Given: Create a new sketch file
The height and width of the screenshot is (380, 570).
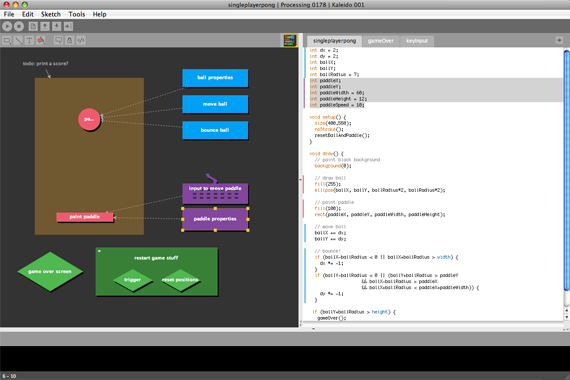Looking at the screenshot, I should coord(33,26).
